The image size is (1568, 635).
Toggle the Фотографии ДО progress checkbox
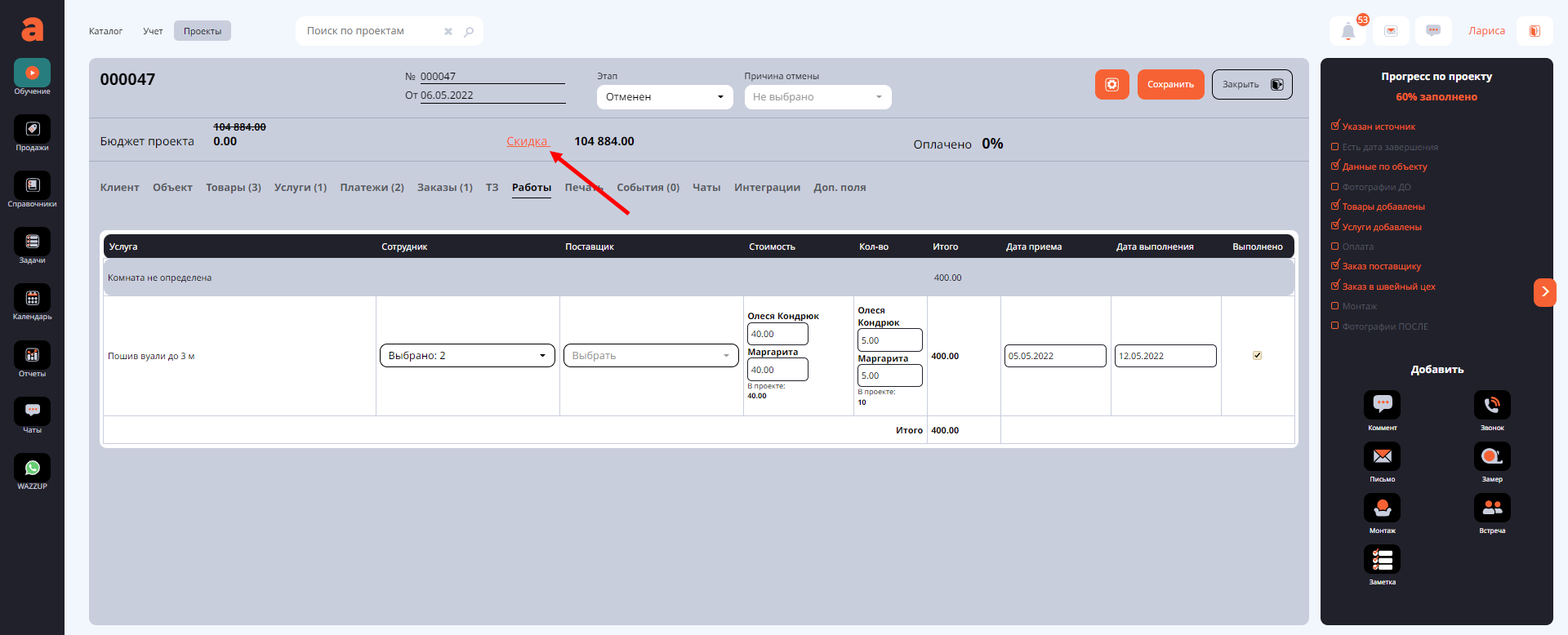[x=1335, y=187]
